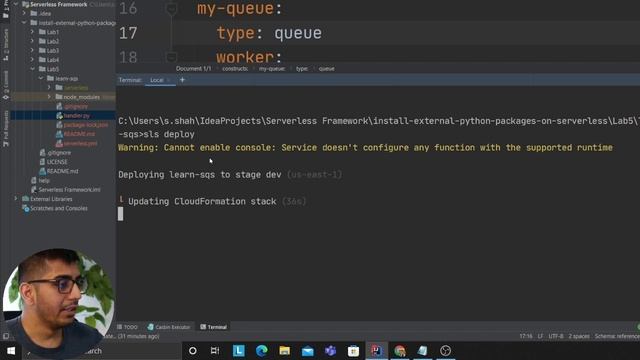Toggle code folding on line 18

171,57
